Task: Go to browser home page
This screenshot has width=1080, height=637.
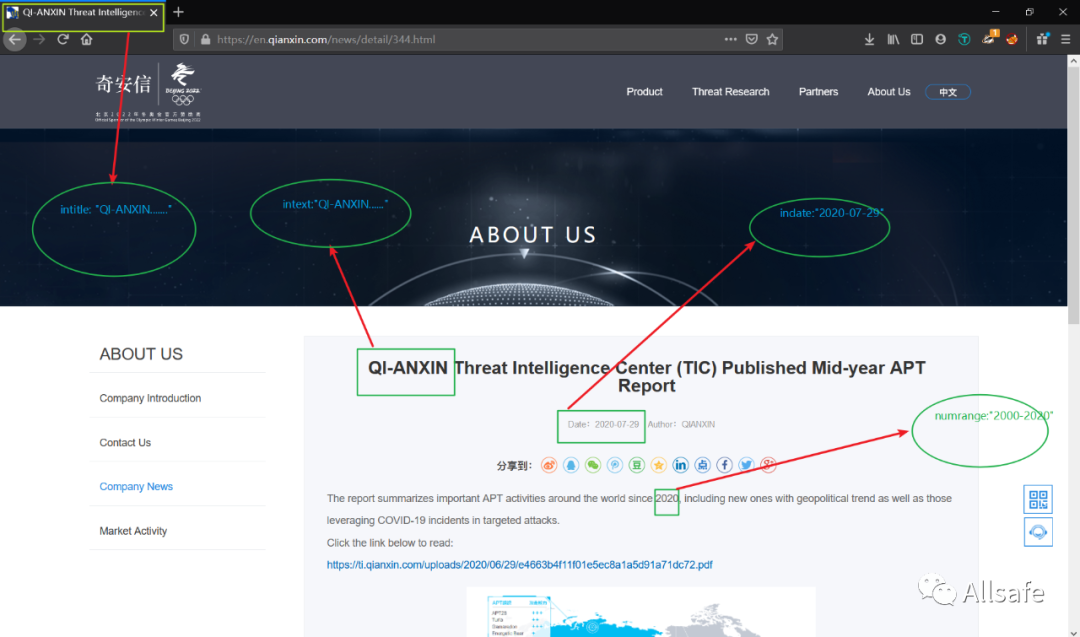Action: click(86, 39)
